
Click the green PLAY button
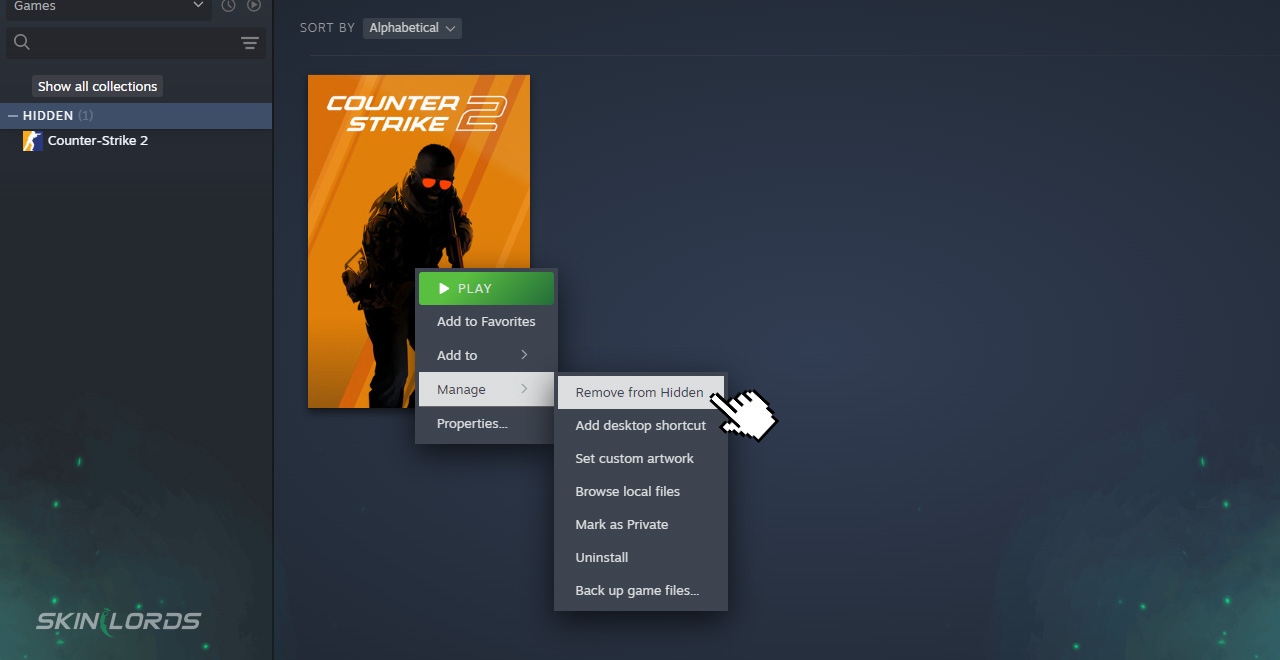coord(486,288)
